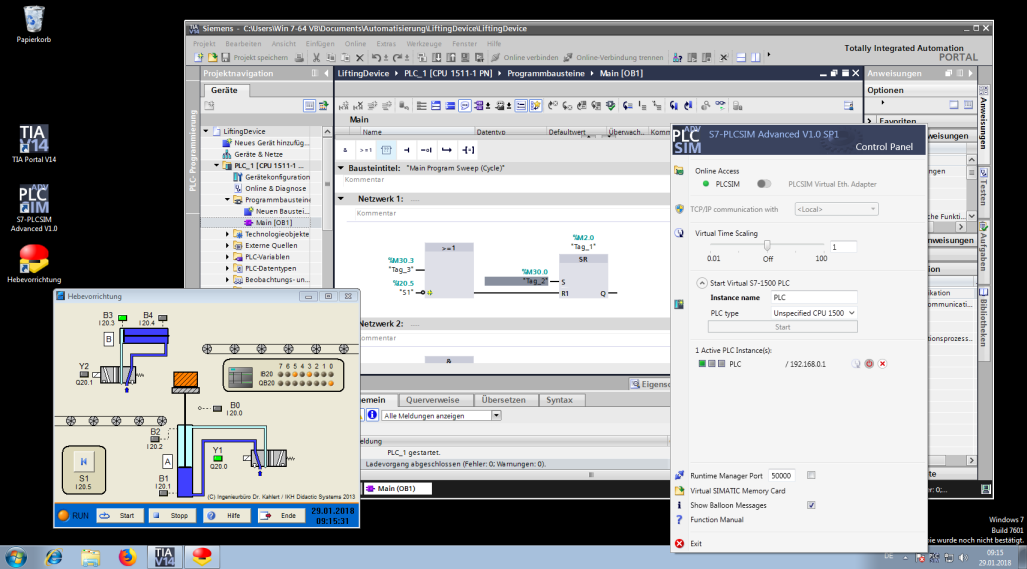Screen dimensions: 1027x569
Task: Open the Papierkorb recycle bin
Action: 33,24
